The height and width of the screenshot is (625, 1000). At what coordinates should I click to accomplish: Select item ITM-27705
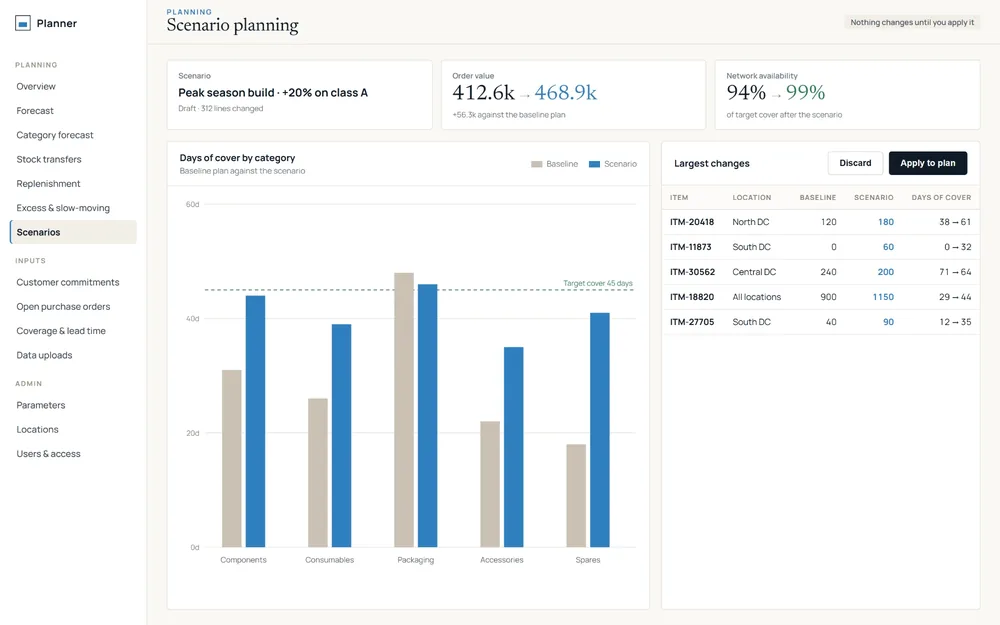[x=692, y=322]
